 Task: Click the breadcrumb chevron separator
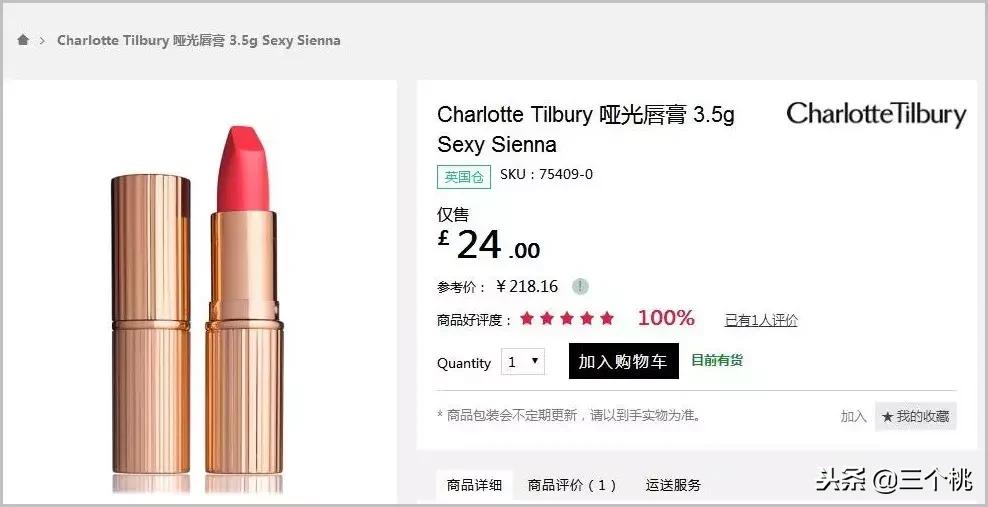[42, 40]
